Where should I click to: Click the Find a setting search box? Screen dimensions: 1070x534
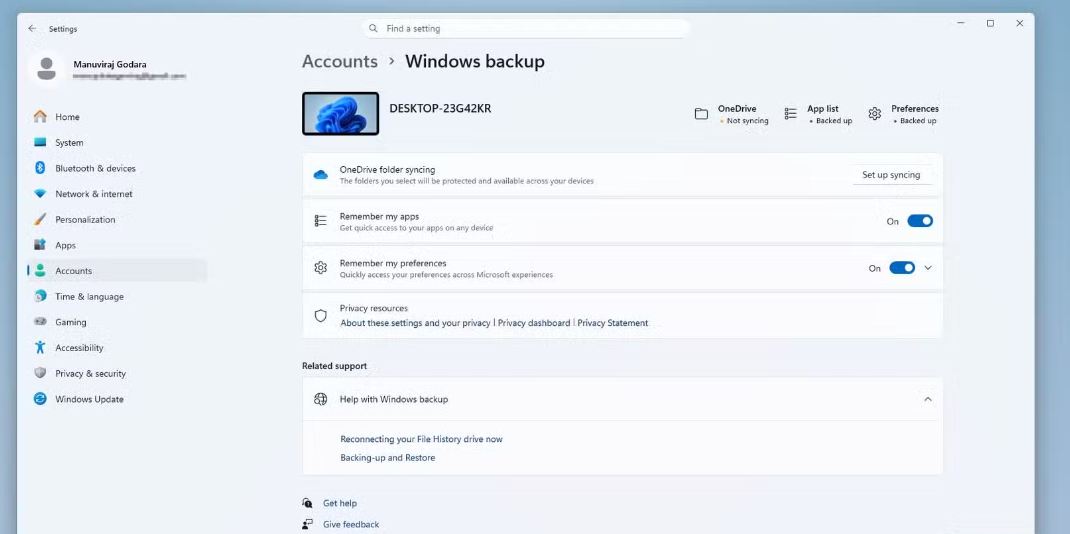[525, 29]
